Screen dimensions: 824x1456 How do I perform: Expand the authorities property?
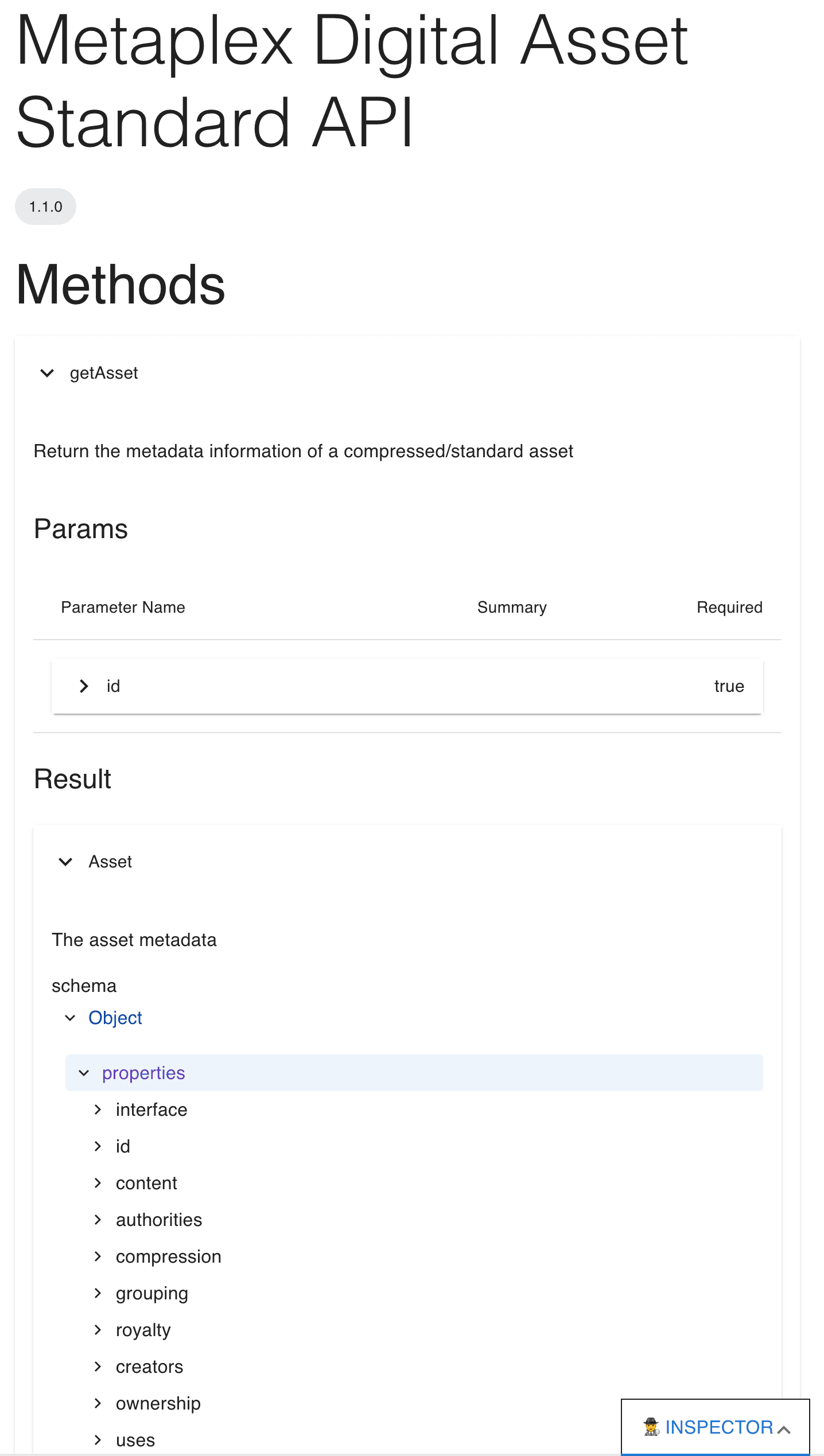point(98,1220)
